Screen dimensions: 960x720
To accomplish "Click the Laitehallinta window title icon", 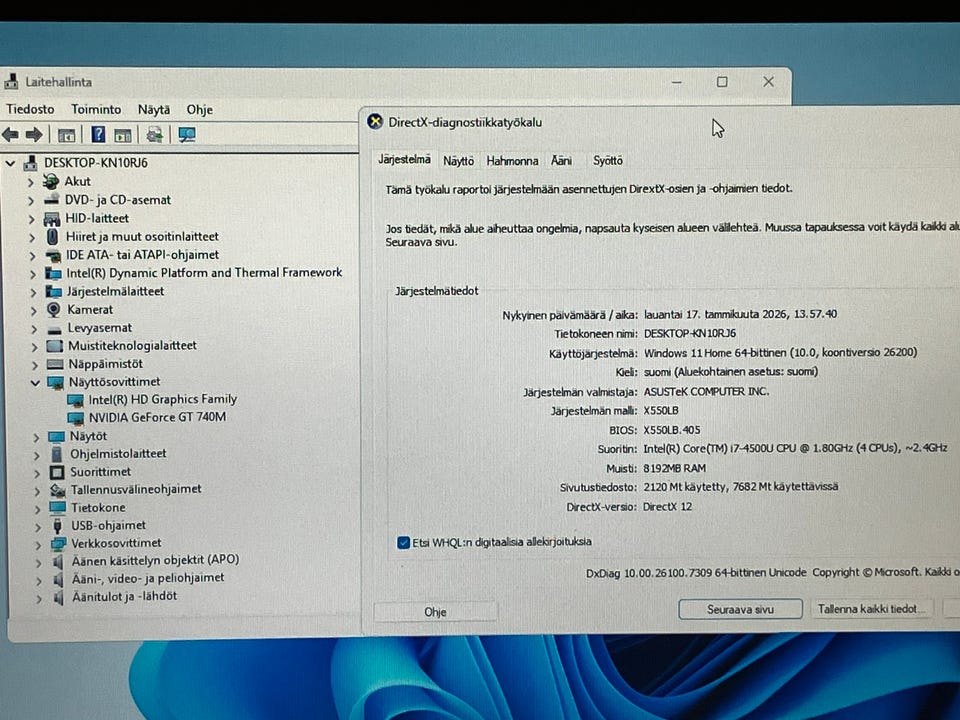I will pyautogui.click(x=10, y=81).
